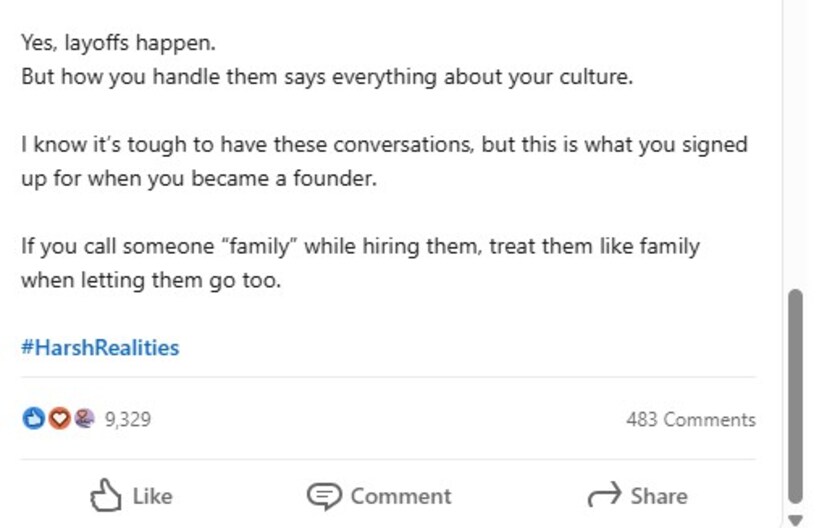Click the paragraph starting "I know it's tough"

383,163
